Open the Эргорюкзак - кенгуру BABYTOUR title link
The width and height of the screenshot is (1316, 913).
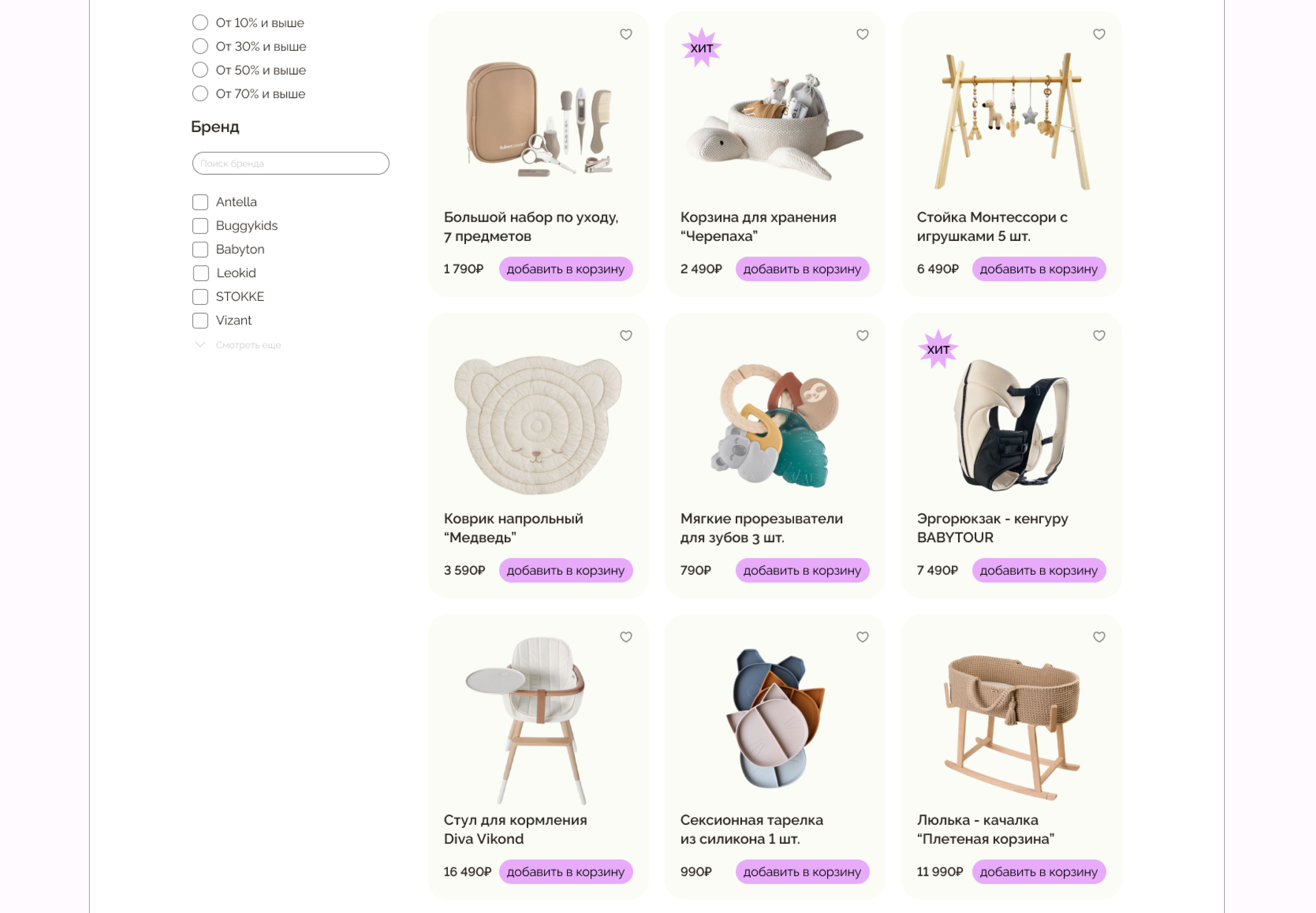[992, 529]
